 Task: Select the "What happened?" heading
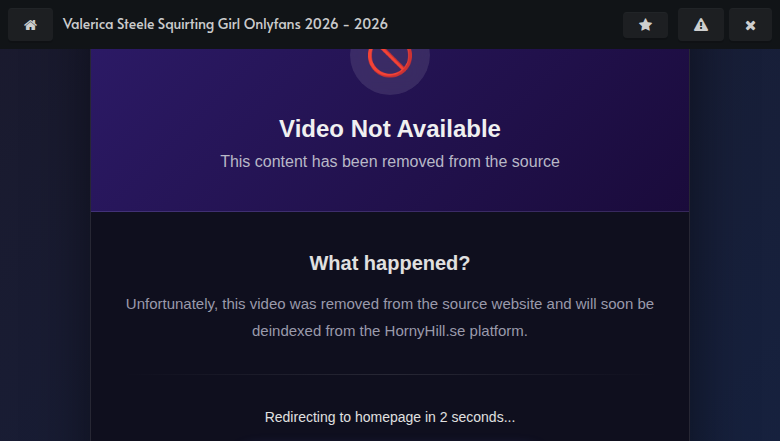[389, 263]
